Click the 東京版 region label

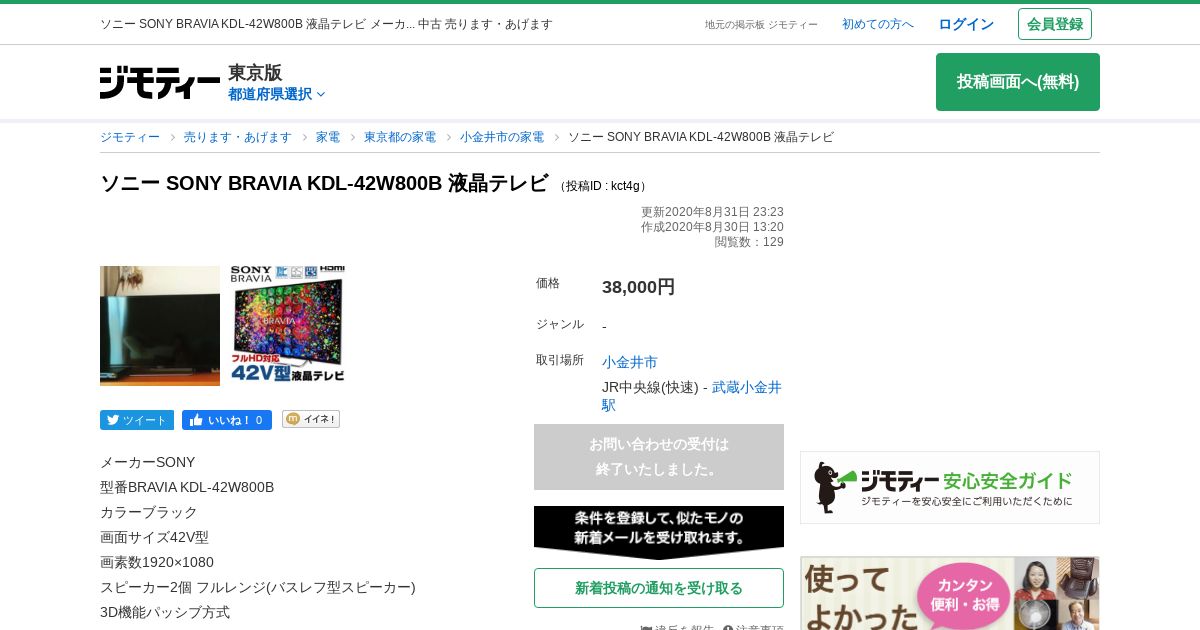pyautogui.click(x=255, y=72)
